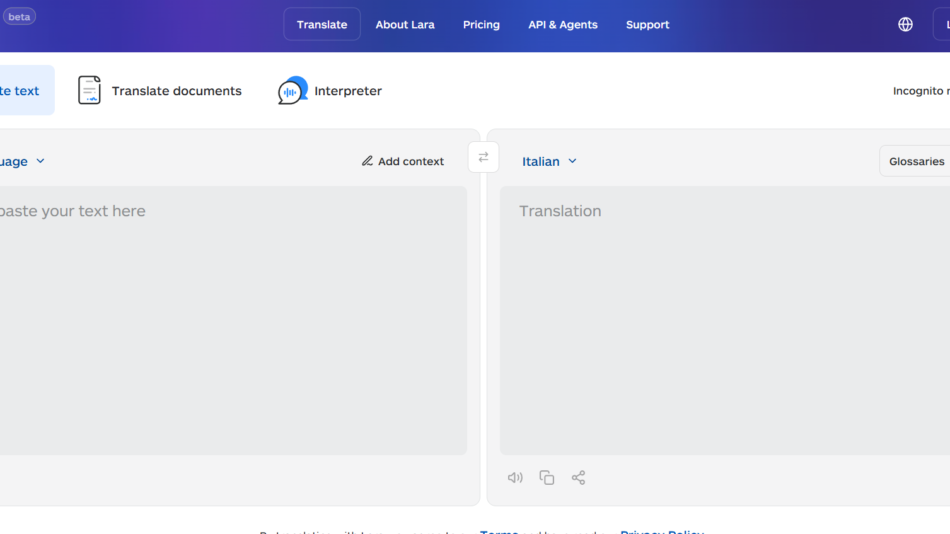Click the Add context pencil icon

[367, 161]
